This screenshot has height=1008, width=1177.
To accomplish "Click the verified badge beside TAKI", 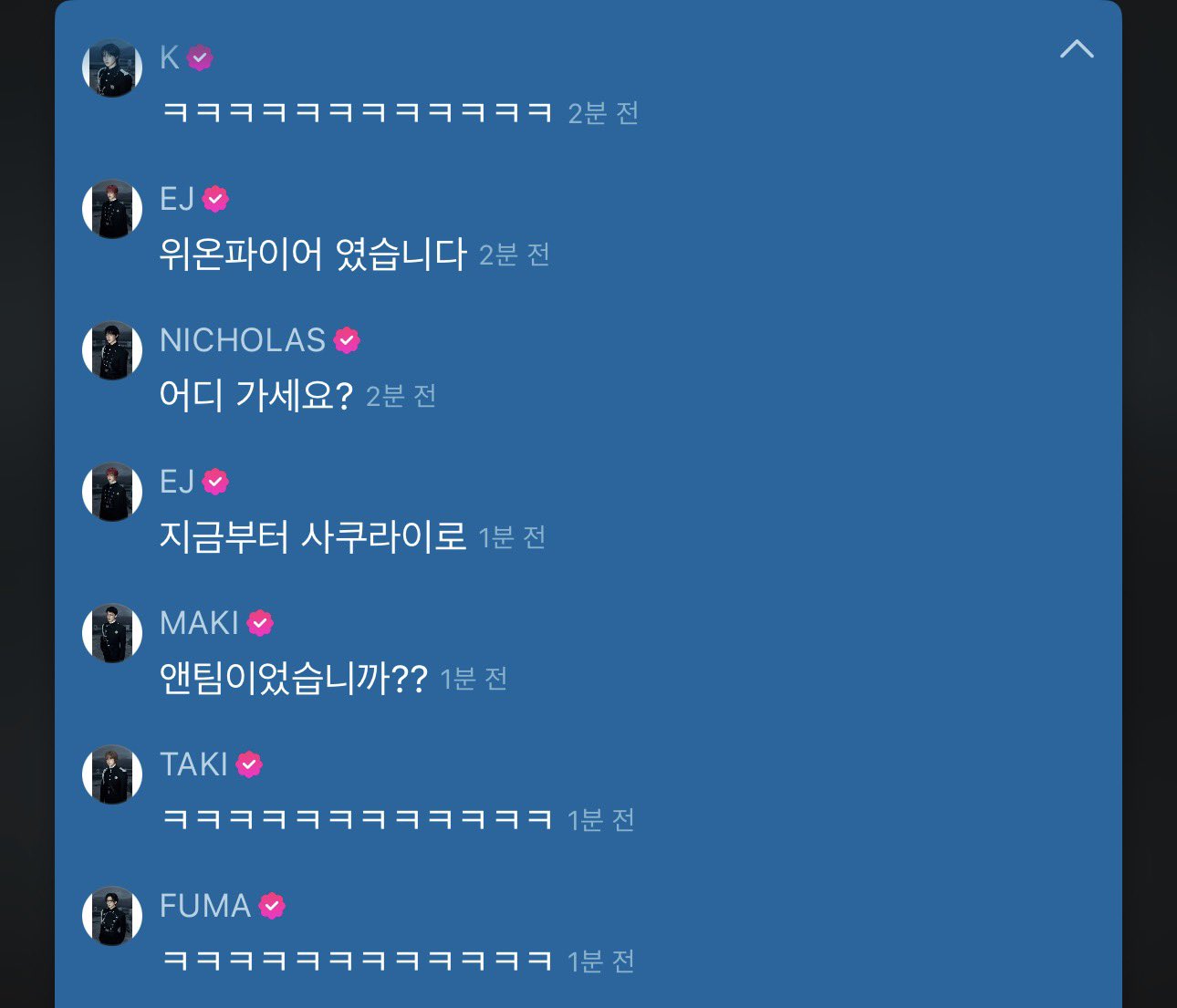I will tap(249, 764).
